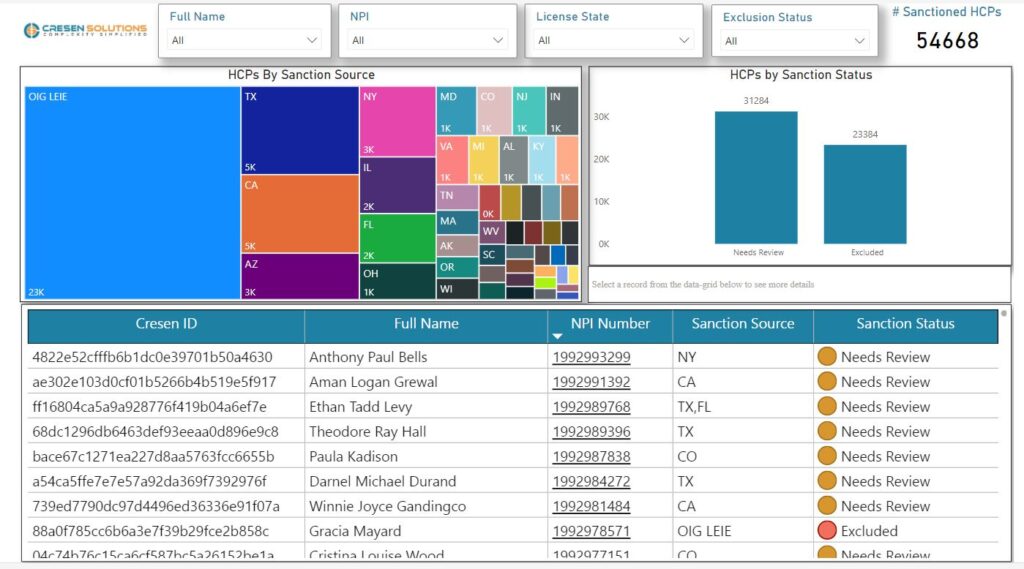1024x569 pixels.
Task: Click red Excluded status icon for Gracia Mayard
Action: tap(827, 531)
